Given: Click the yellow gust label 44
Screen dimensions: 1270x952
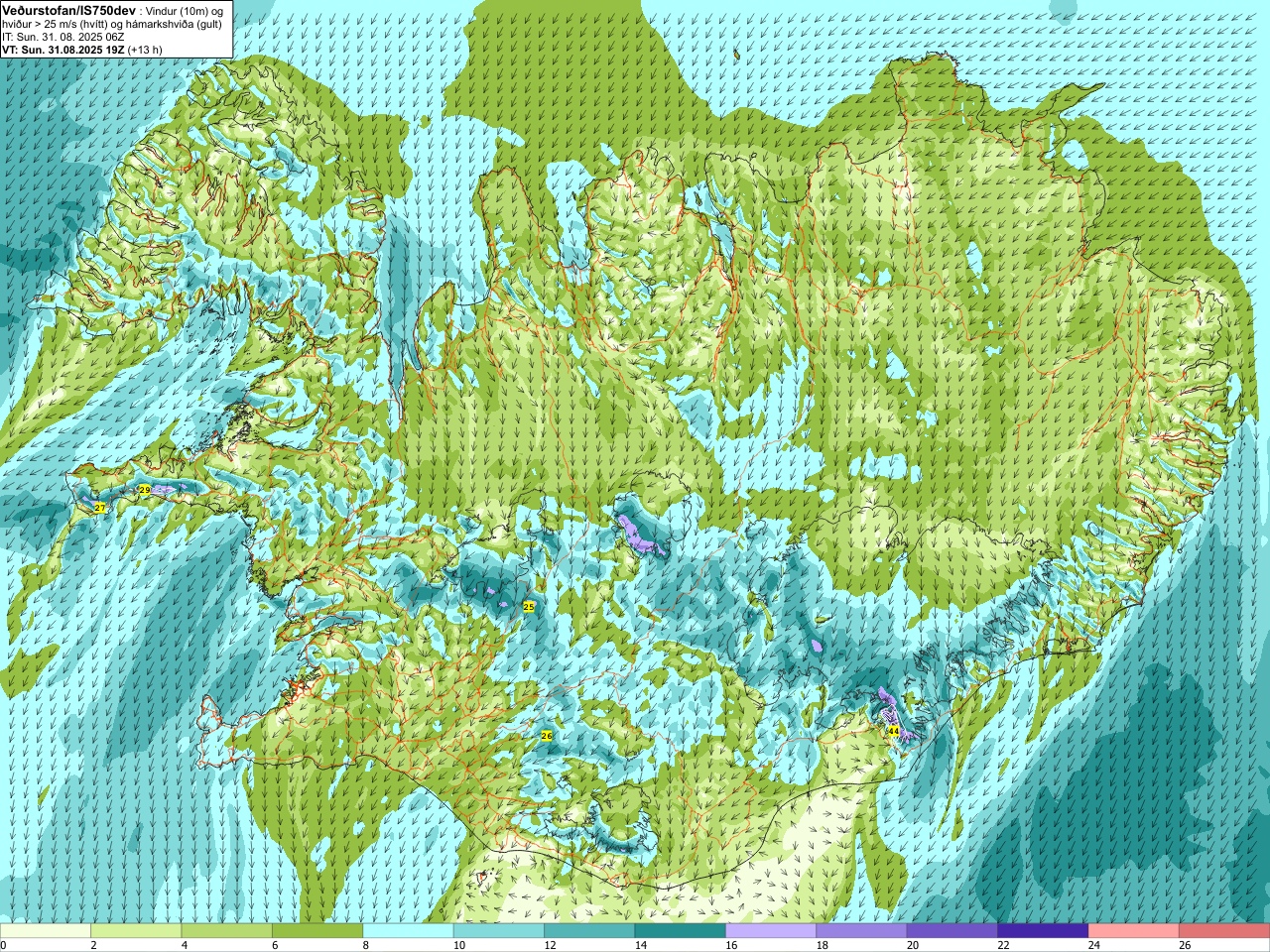Looking at the screenshot, I should [x=893, y=731].
